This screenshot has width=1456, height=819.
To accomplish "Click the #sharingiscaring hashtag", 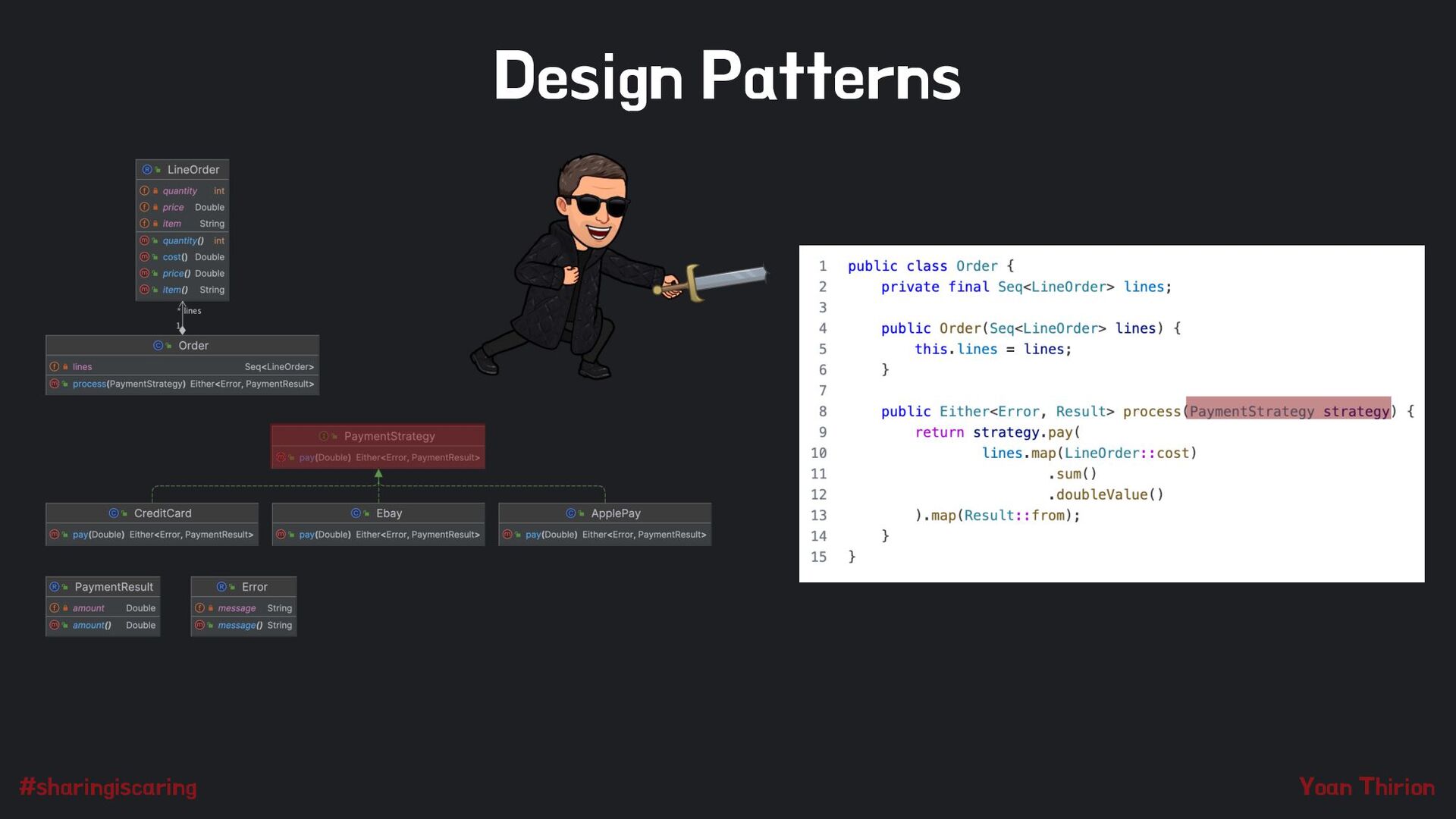I will pos(108,787).
